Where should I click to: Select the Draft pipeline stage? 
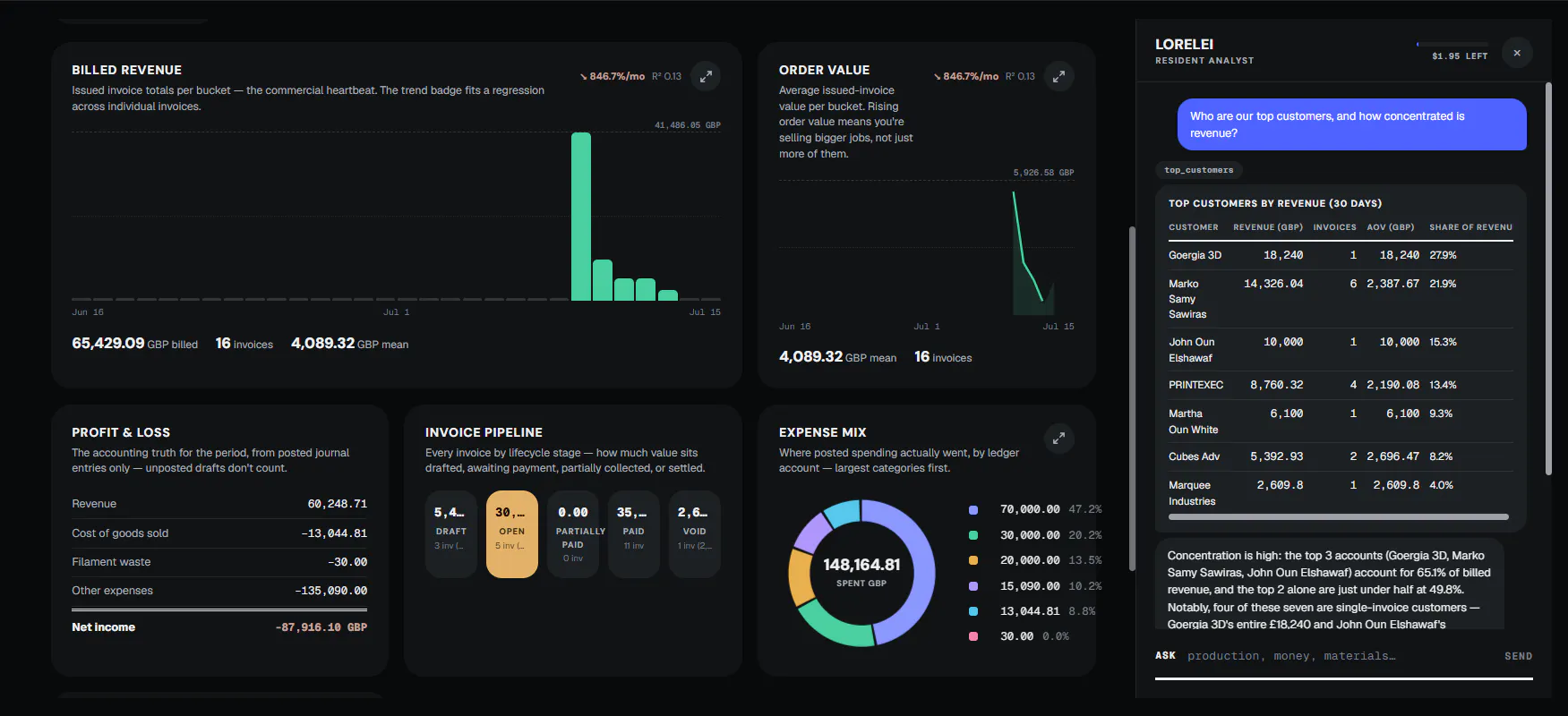click(x=450, y=533)
